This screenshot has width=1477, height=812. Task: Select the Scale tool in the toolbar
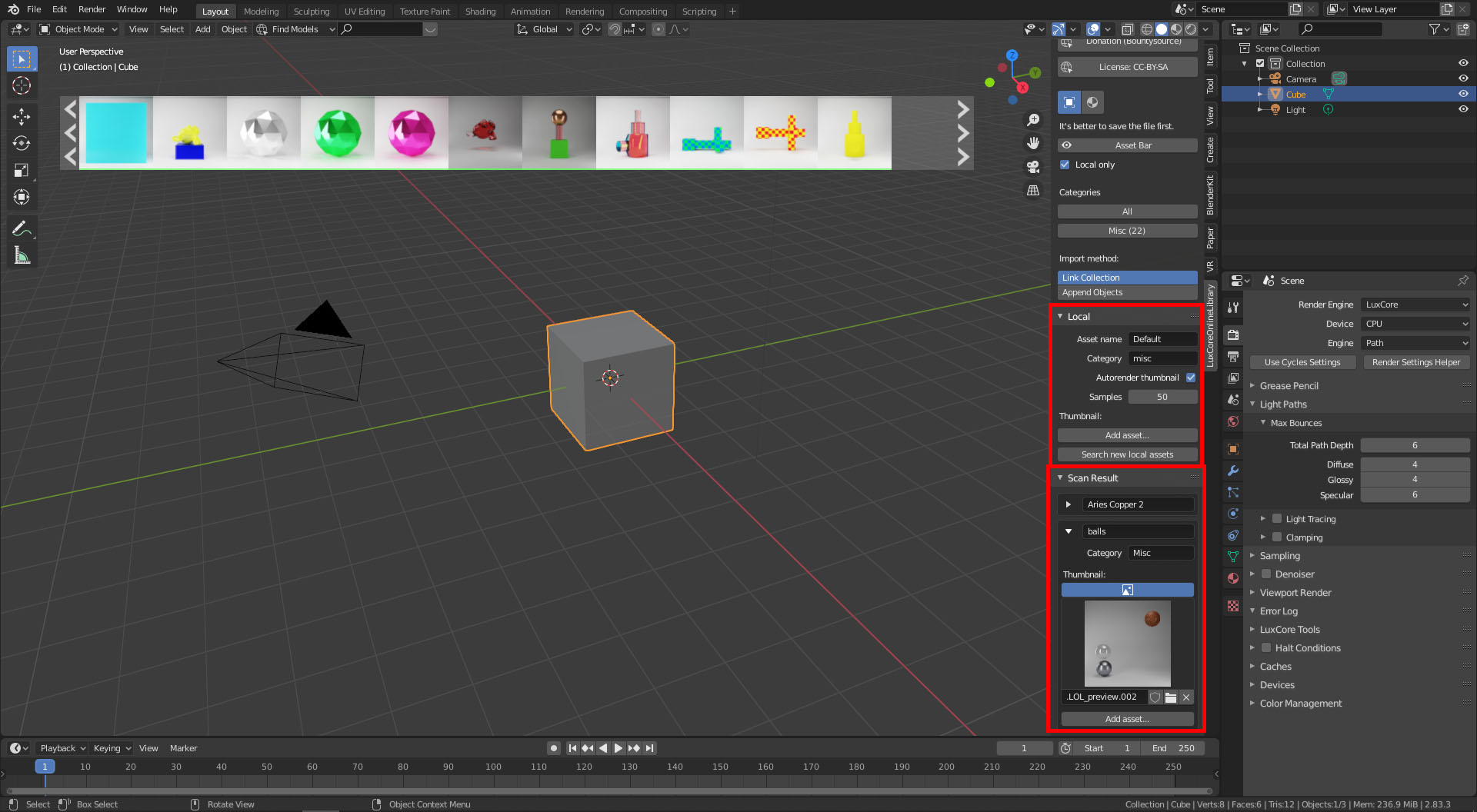point(22,170)
